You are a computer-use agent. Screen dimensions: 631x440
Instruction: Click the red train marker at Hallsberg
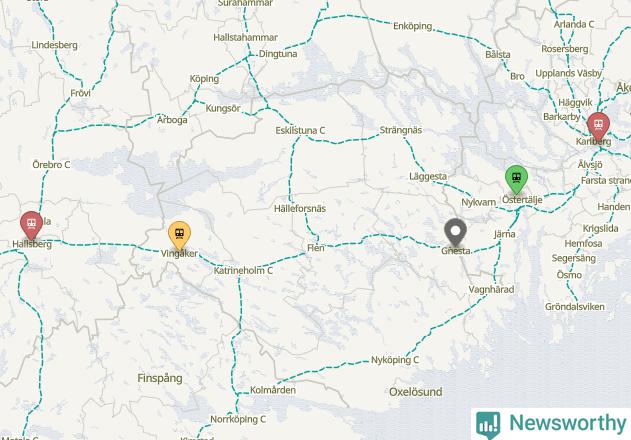[x=31, y=225]
